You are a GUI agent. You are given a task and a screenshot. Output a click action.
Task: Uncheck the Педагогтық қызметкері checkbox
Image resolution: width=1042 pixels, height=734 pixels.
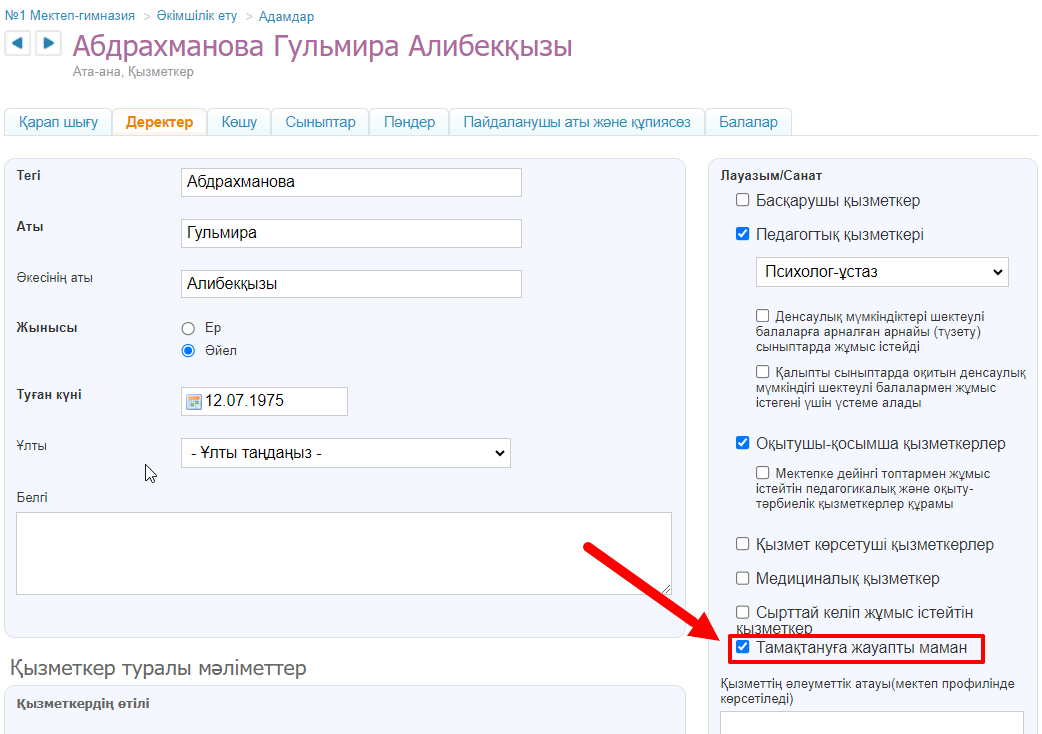click(742, 234)
